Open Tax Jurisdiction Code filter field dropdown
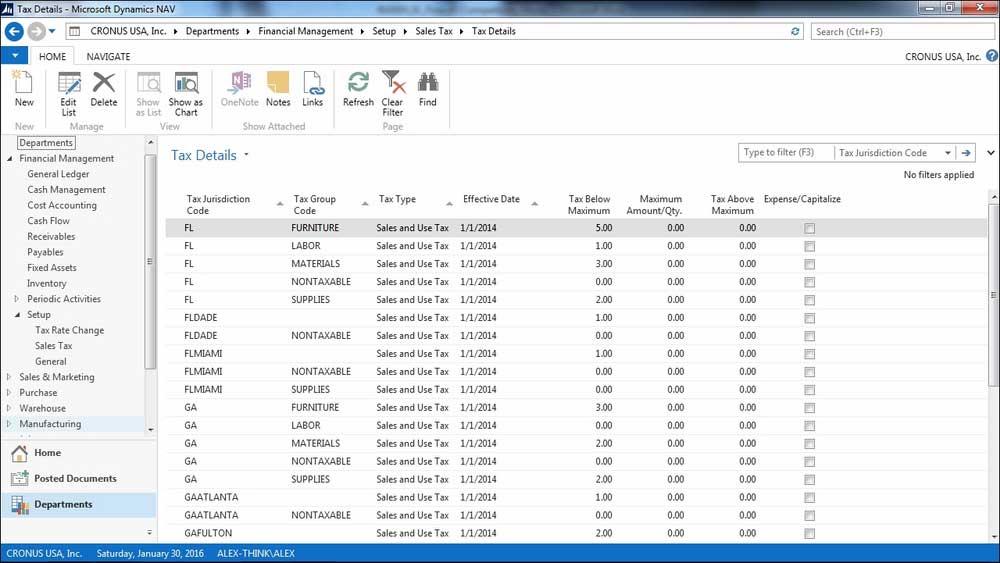The image size is (1000, 563). [948, 153]
